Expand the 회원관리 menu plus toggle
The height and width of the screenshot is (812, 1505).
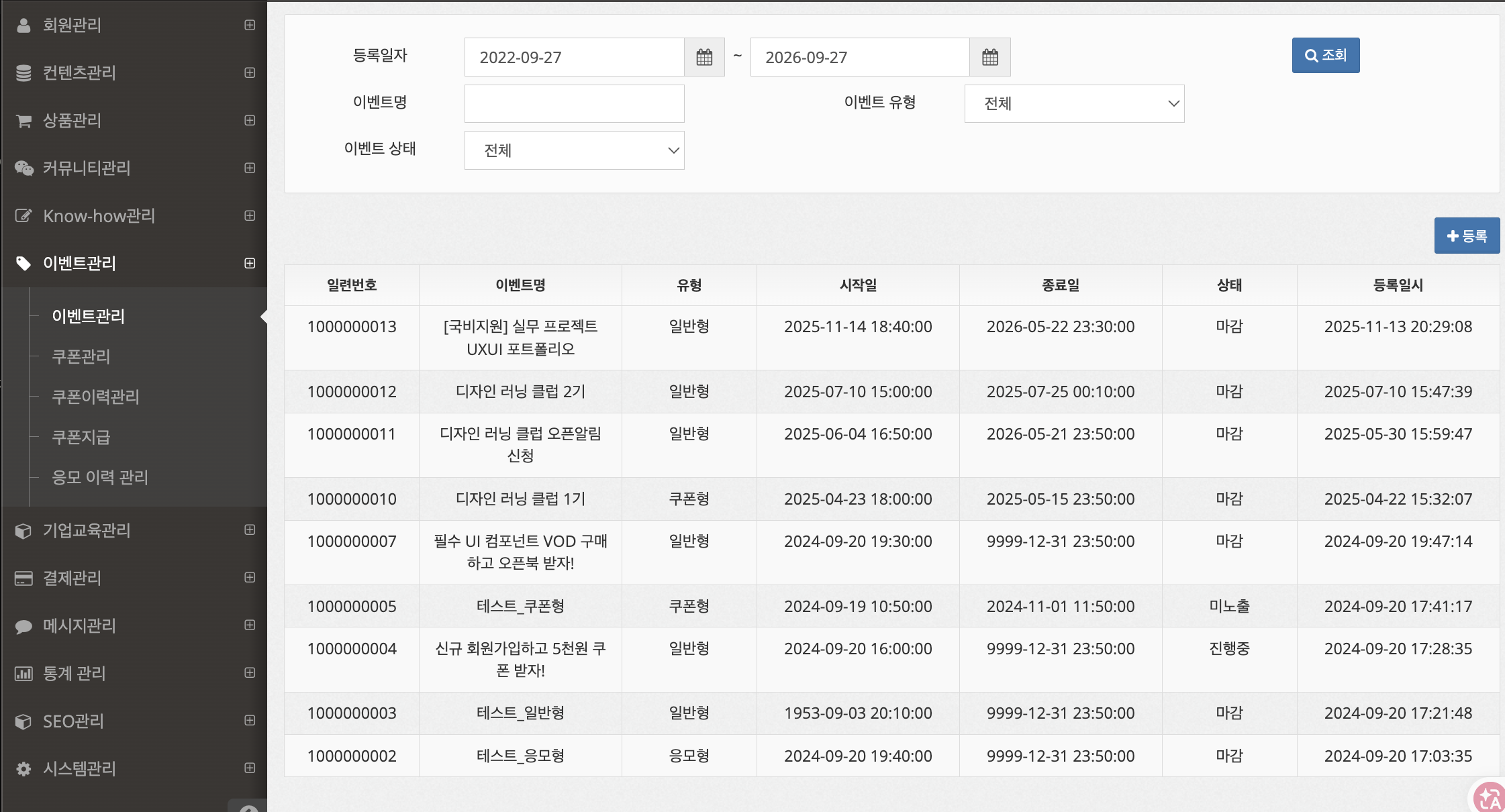point(250,25)
